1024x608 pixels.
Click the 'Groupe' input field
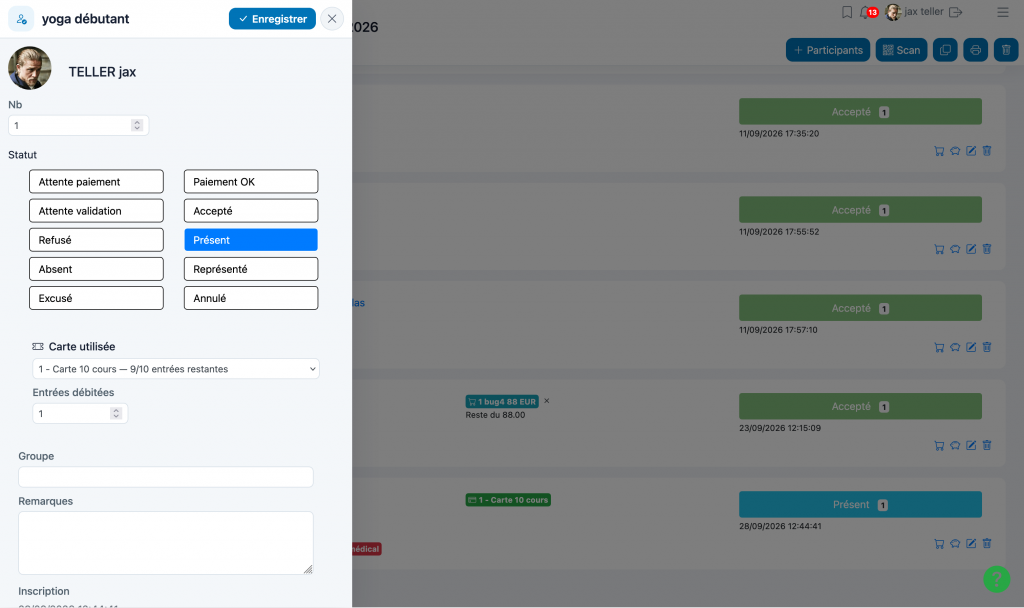point(166,477)
